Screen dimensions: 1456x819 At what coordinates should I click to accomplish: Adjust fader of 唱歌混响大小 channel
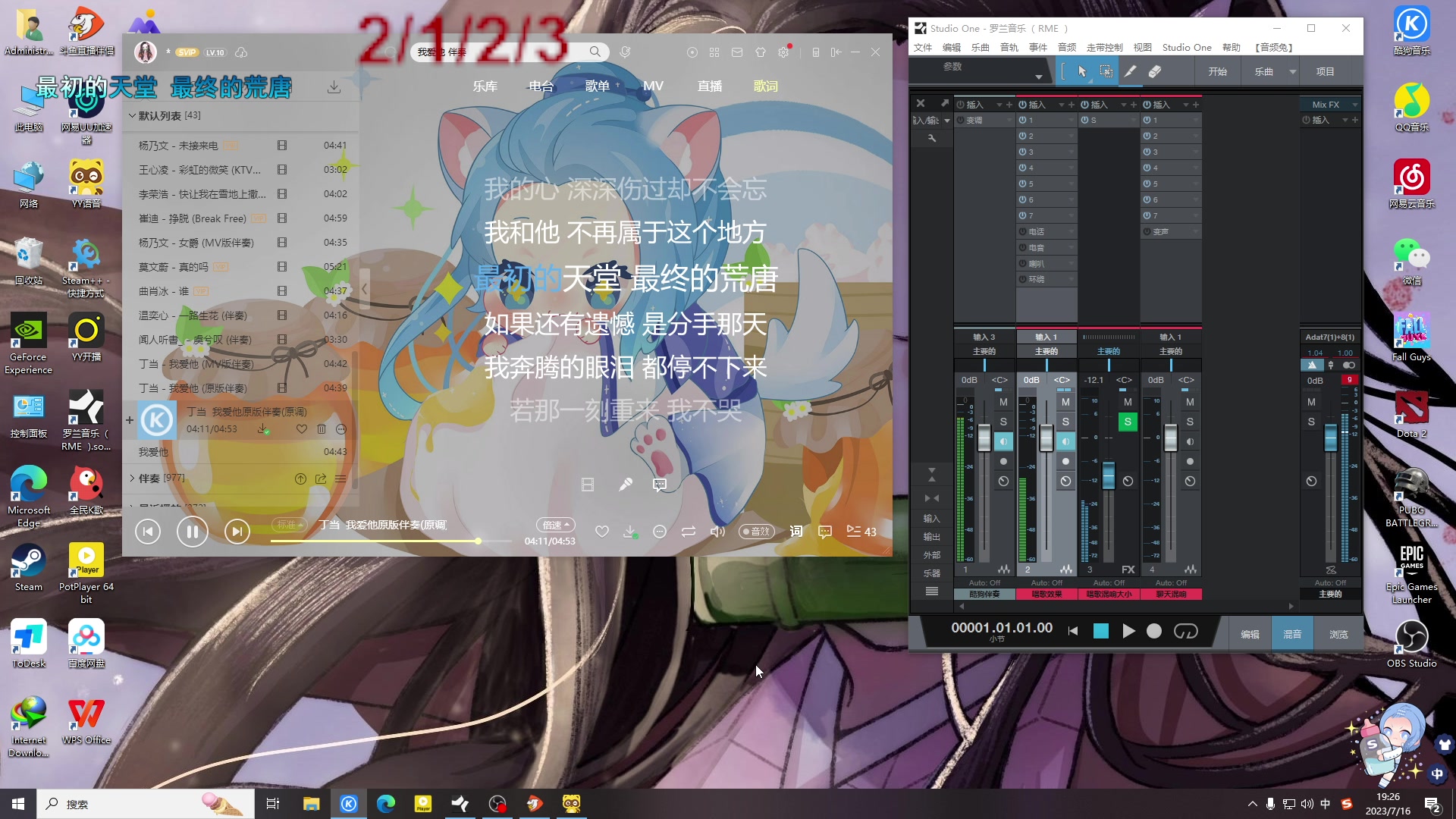coord(1109,475)
